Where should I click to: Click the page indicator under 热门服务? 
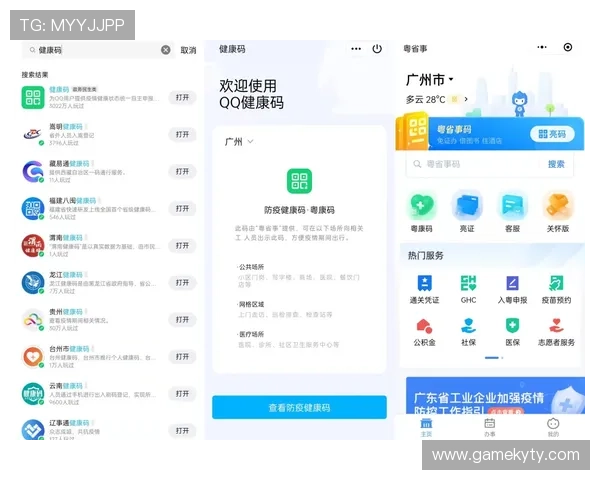point(494,358)
